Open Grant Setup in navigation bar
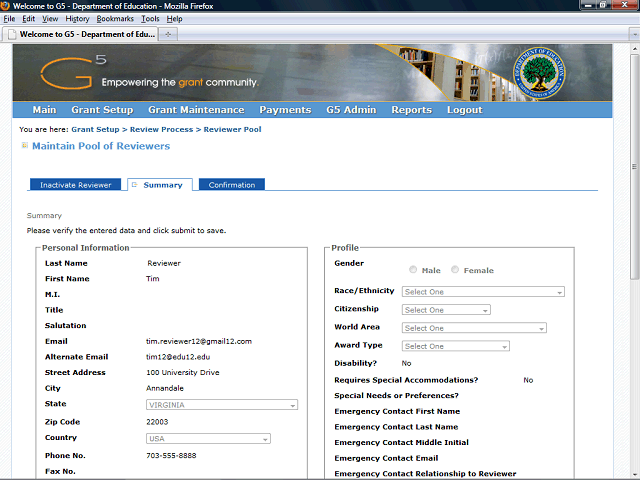 point(102,110)
